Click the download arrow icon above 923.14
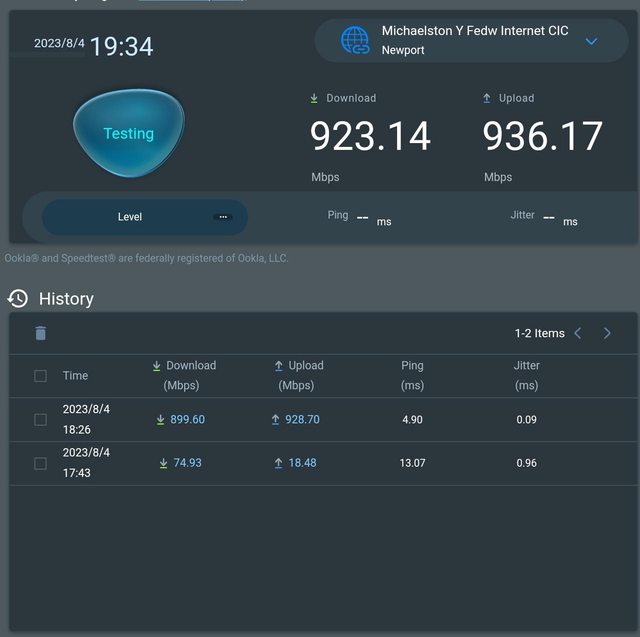This screenshot has width=640, height=637. click(x=315, y=98)
